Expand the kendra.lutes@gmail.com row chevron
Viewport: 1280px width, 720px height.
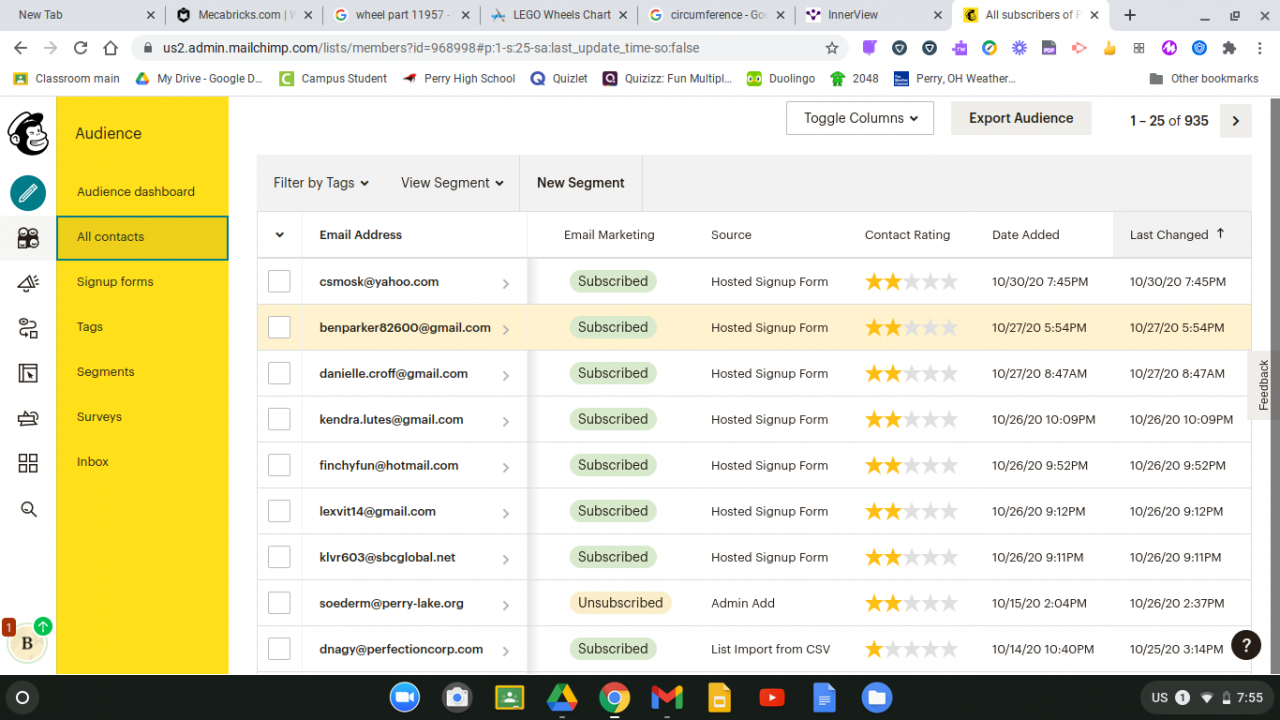coord(506,422)
